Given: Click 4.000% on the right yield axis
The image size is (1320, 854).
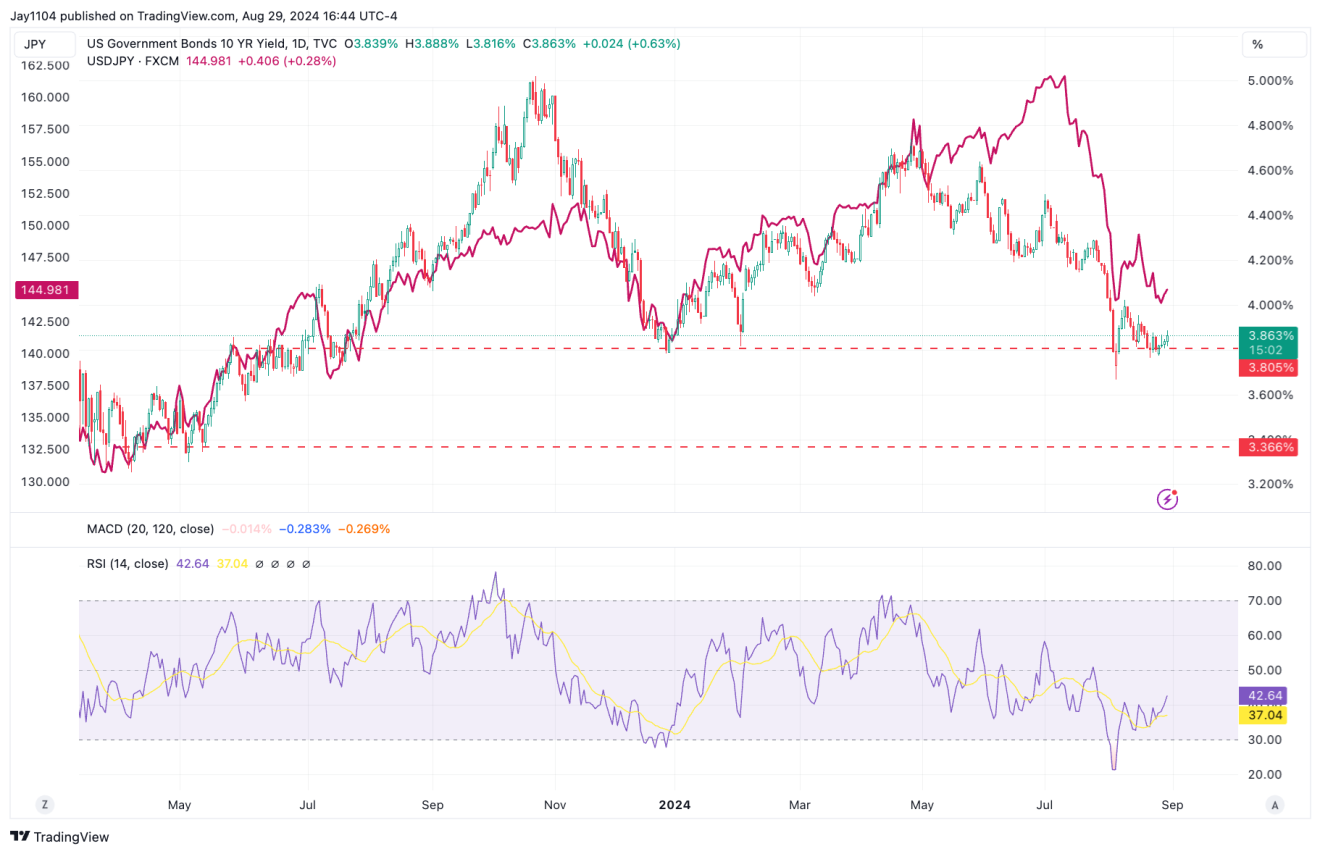Looking at the screenshot, I should coord(1270,306).
